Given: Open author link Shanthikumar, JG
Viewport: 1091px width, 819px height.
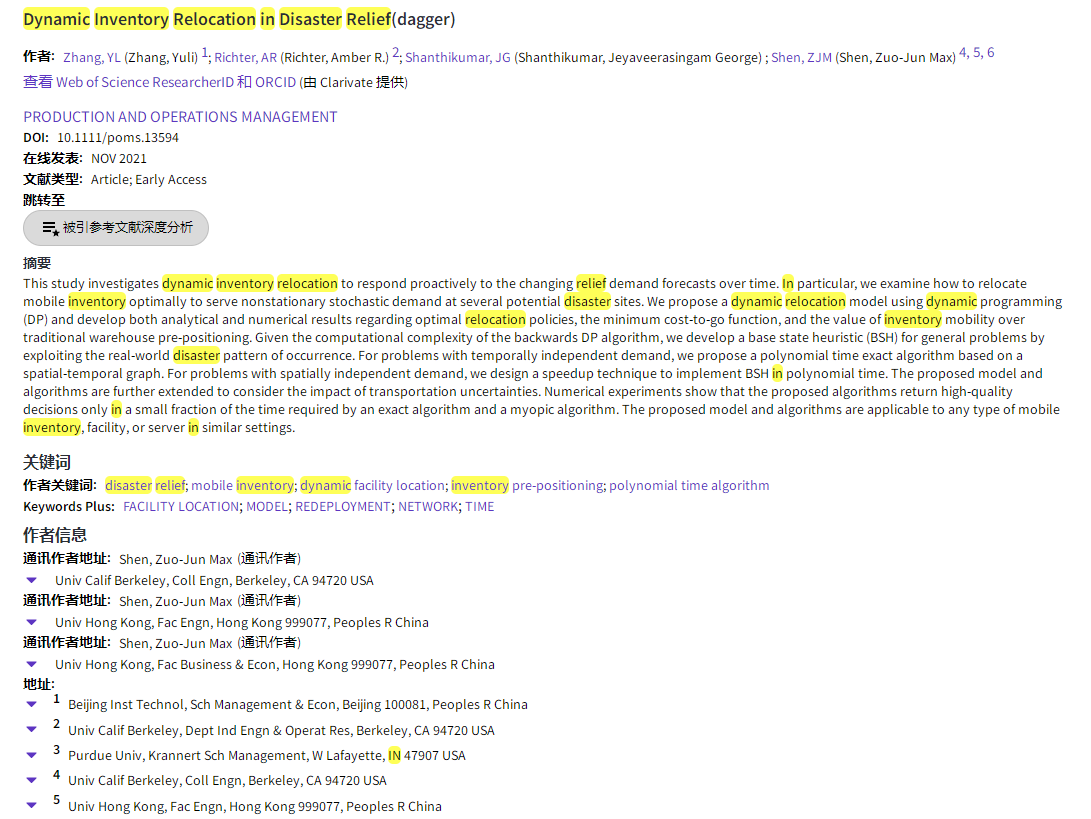Looking at the screenshot, I should click(x=458, y=58).
